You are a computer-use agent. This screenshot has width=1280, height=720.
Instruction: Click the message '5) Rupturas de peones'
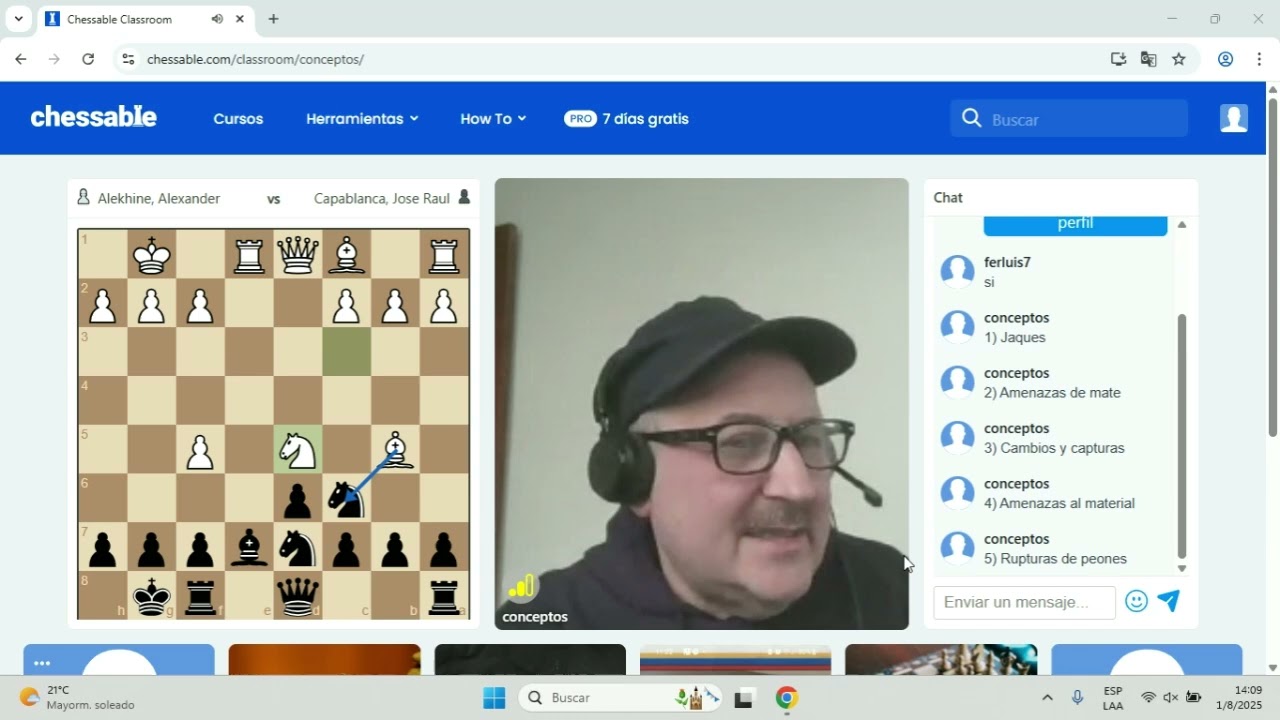1055,559
